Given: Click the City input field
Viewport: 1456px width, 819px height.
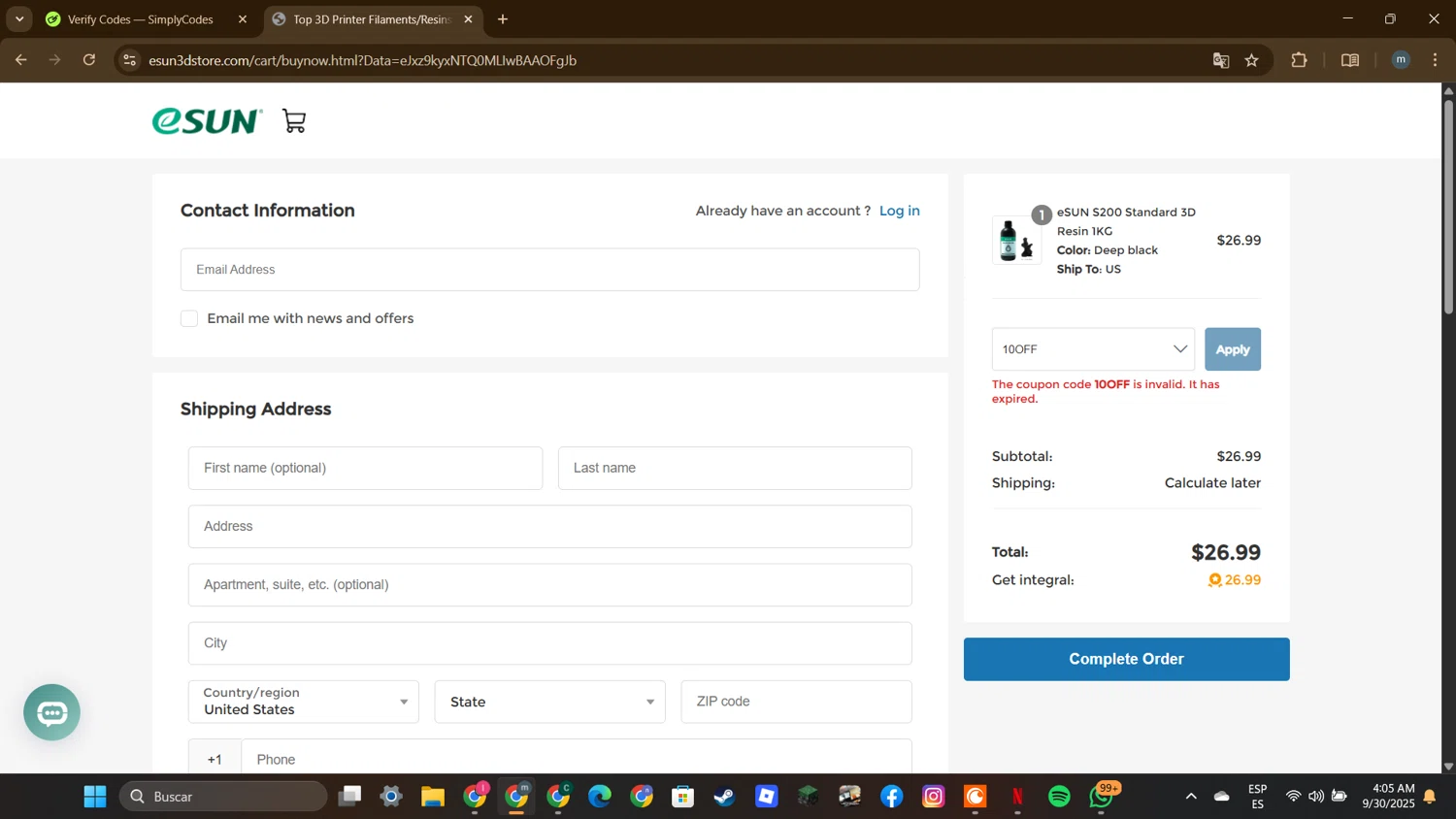Looking at the screenshot, I should (549, 643).
